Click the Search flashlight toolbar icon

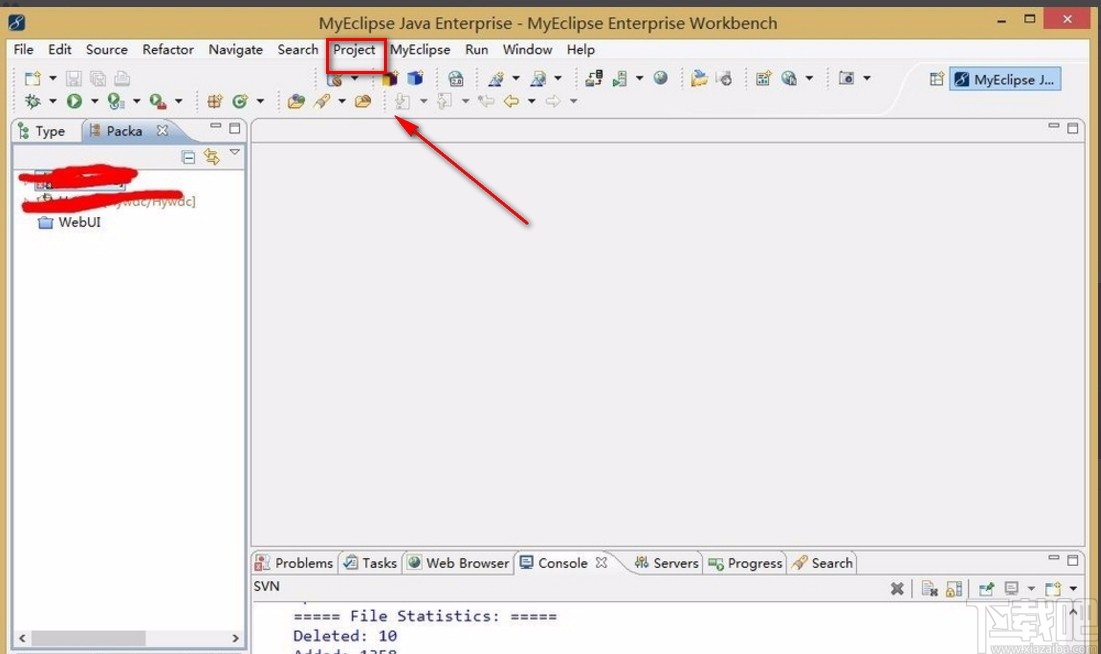point(322,101)
